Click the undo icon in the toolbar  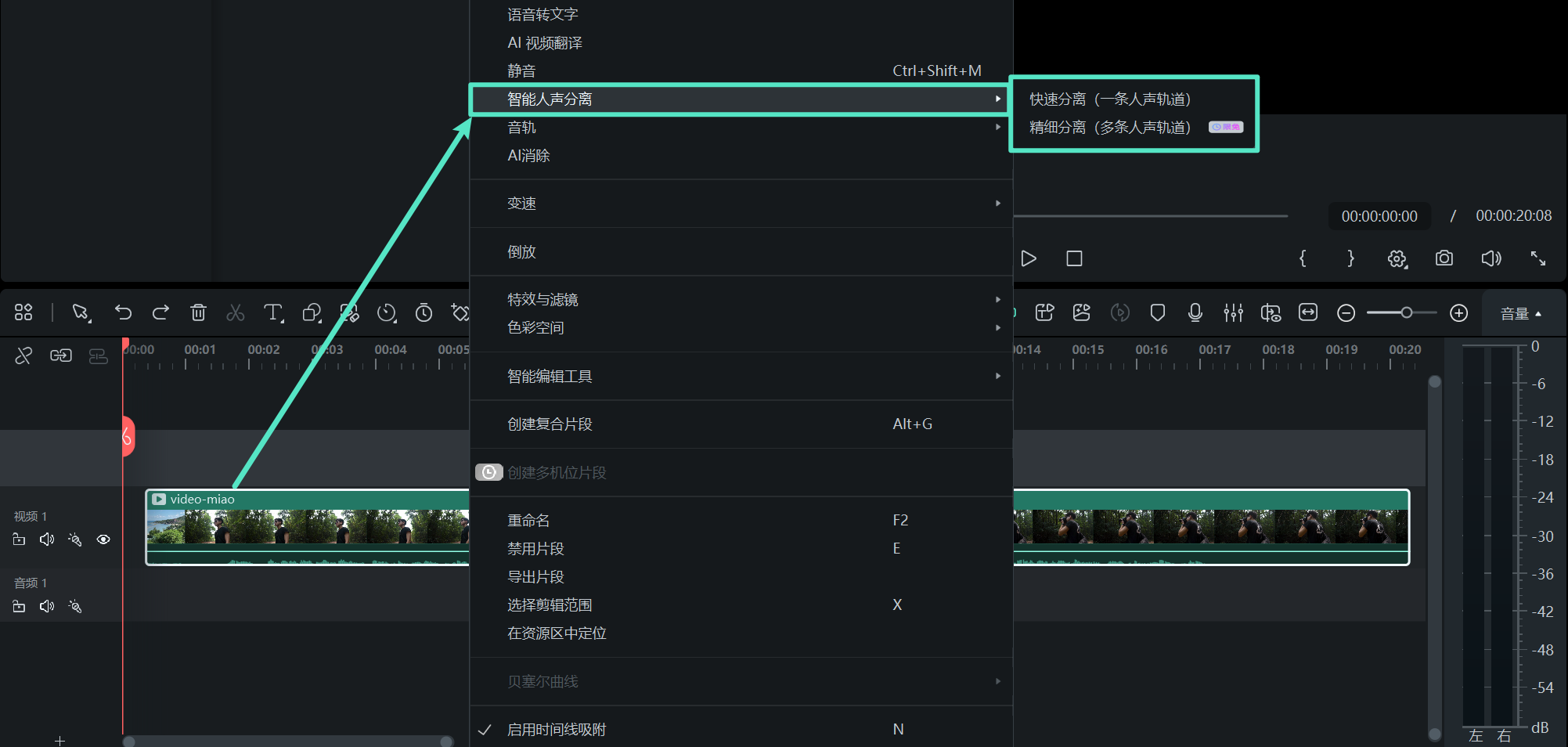123,312
